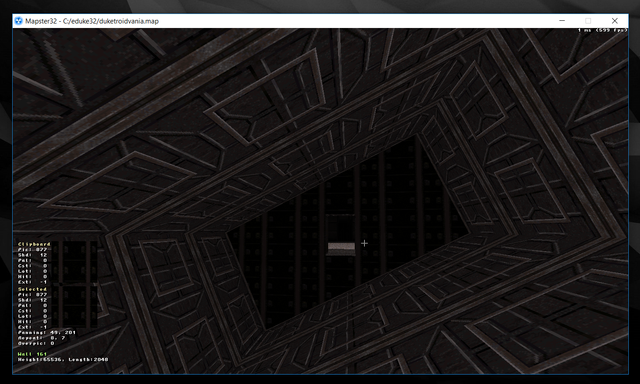Image resolution: width=640 pixels, height=384 pixels.
Task: Click the green Wall 161 label
Action: [32, 354]
